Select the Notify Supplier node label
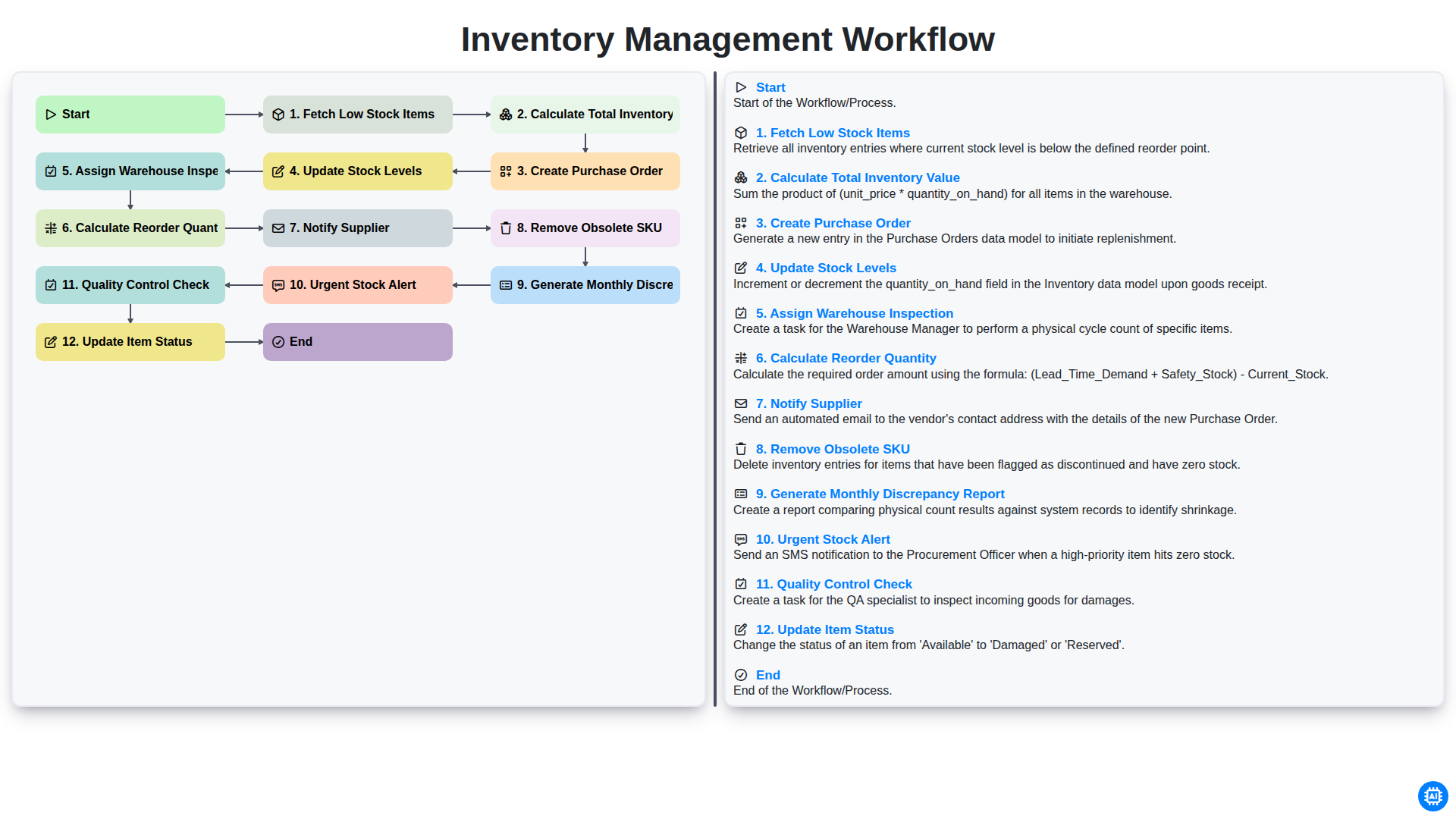This screenshot has width=1456, height=819. [339, 228]
